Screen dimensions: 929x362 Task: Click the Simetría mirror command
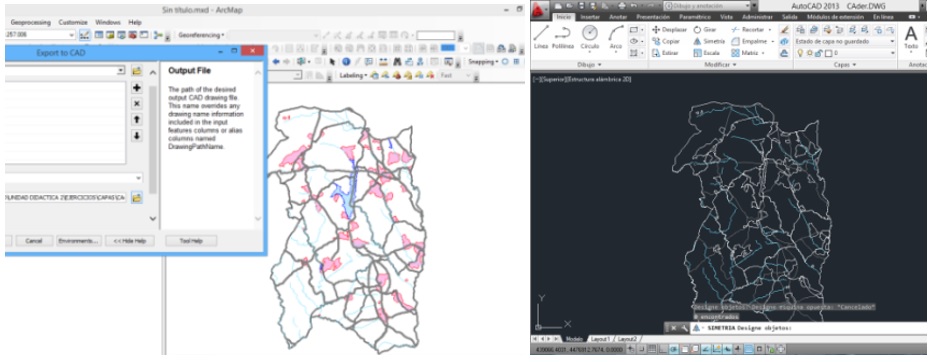click(705, 41)
